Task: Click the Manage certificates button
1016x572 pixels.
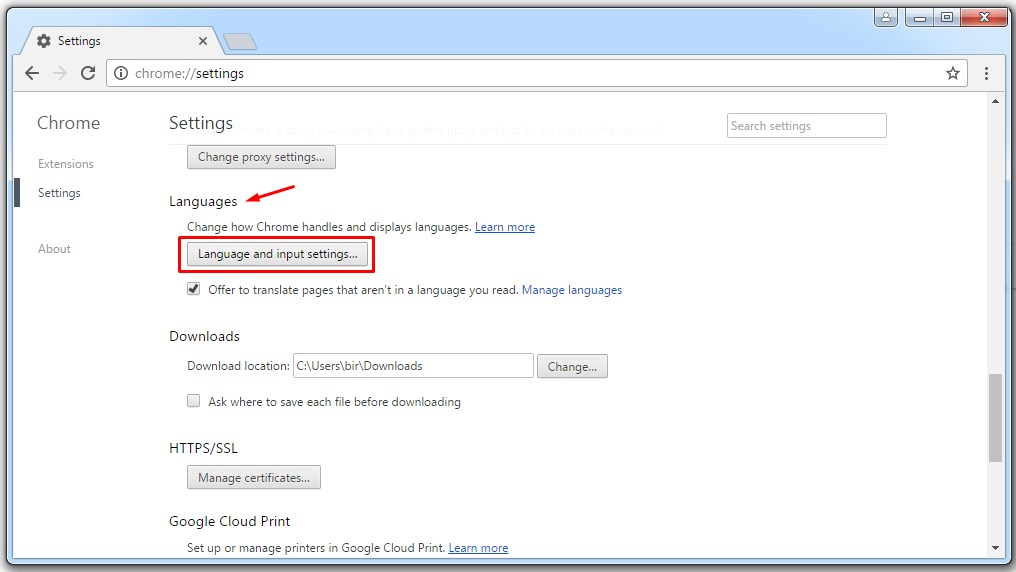Action: tap(254, 478)
